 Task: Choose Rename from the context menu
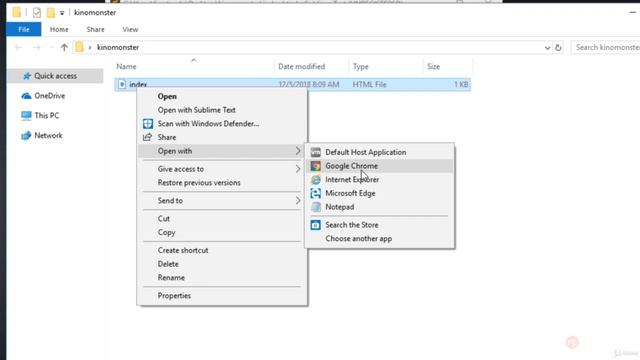[x=222, y=278]
